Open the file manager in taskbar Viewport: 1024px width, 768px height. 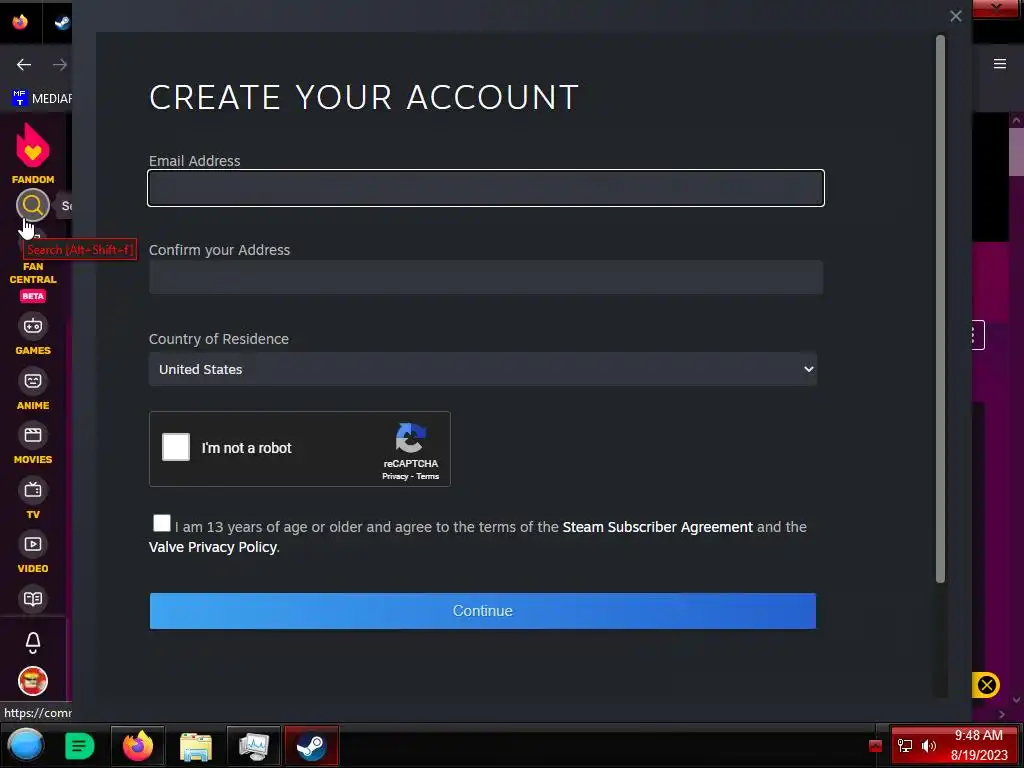click(196, 746)
